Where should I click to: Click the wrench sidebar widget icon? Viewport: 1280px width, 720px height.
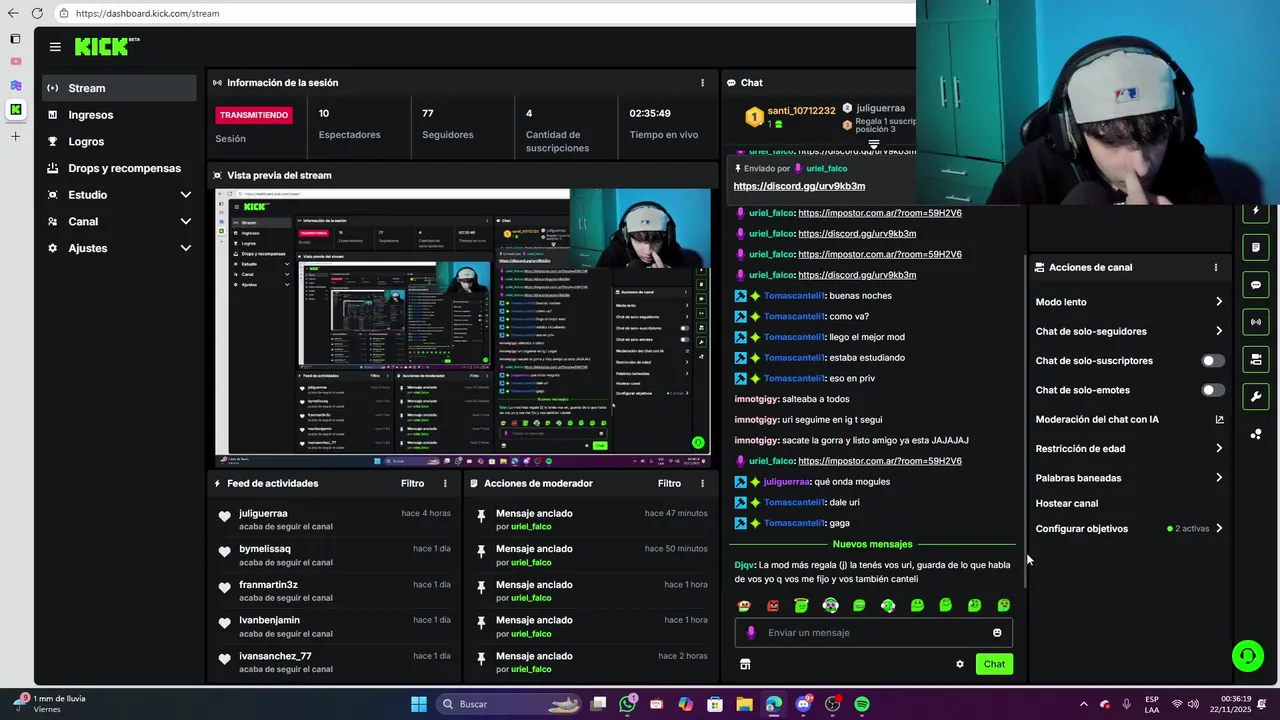point(1256,396)
